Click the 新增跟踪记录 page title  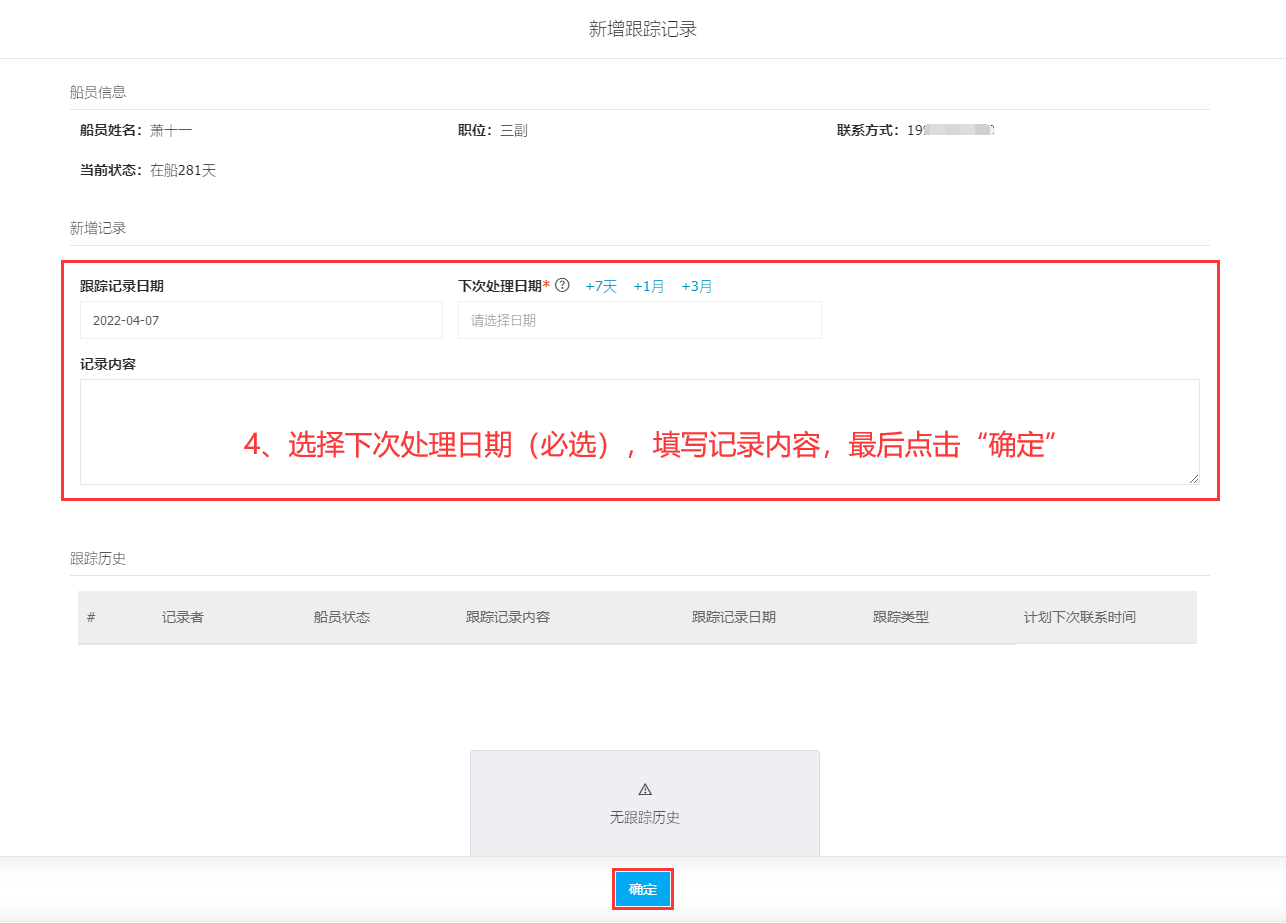pos(643,29)
